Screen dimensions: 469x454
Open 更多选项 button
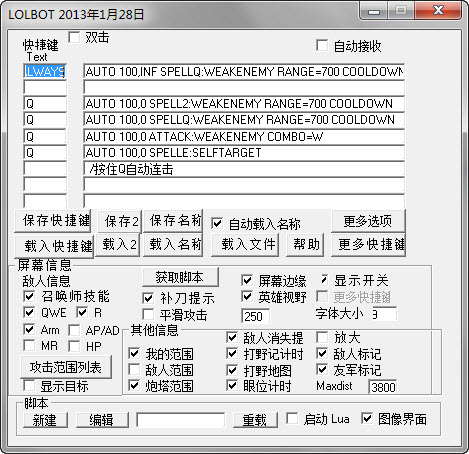tap(368, 221)
